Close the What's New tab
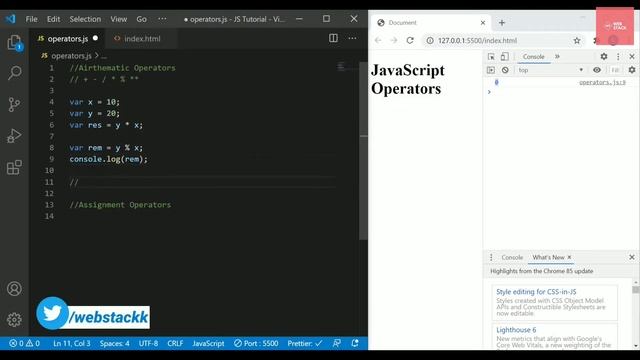 [x=569, y=257]
